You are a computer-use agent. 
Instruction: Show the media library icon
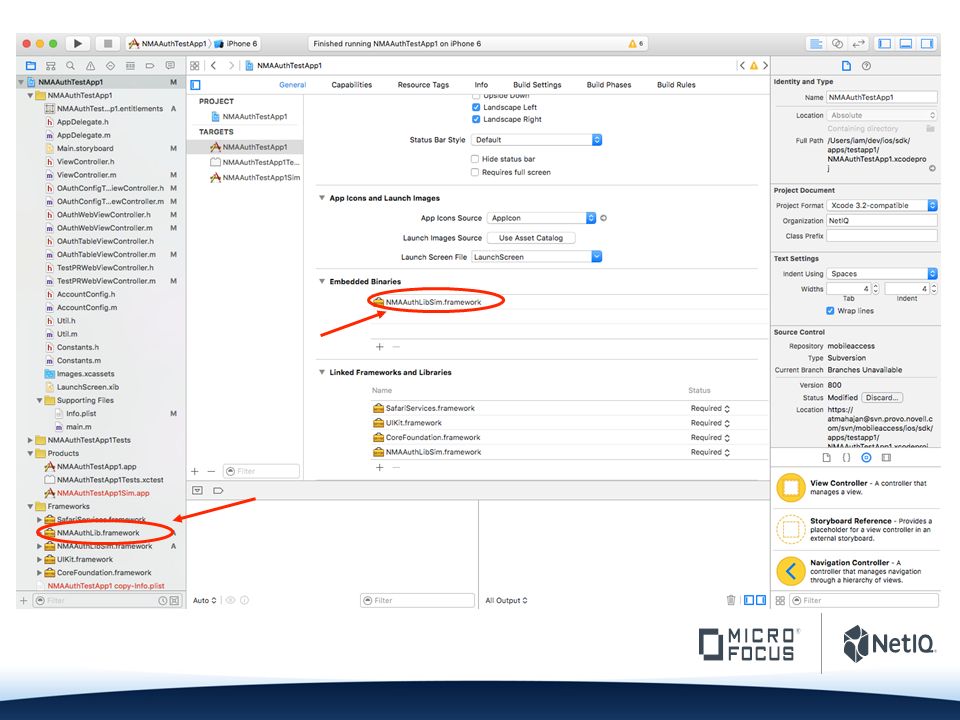pos(886,457)
